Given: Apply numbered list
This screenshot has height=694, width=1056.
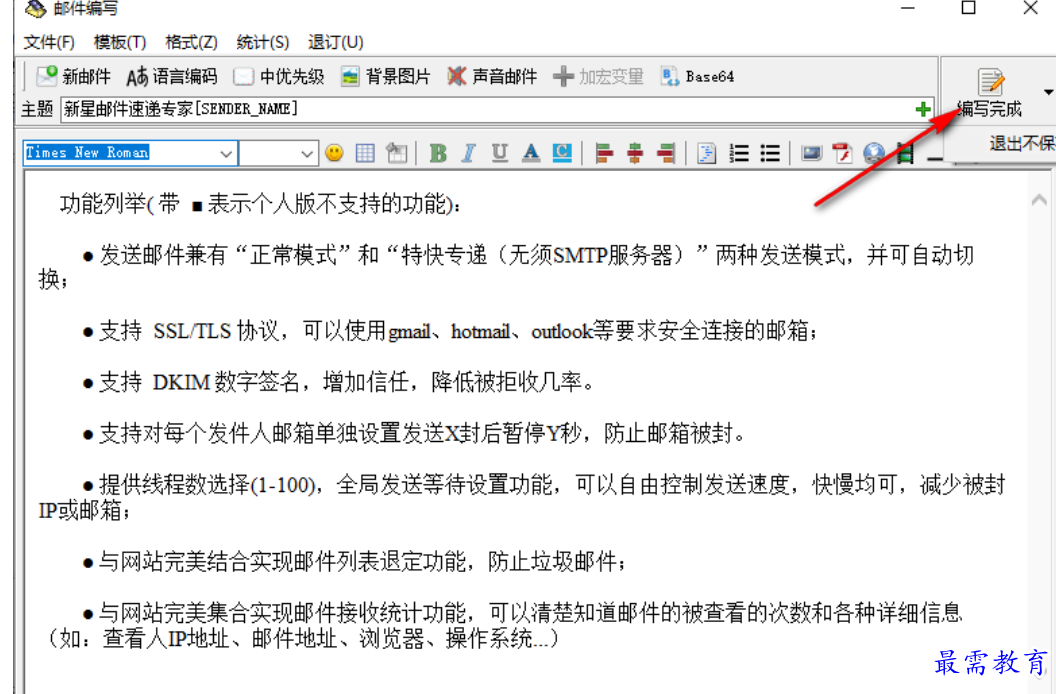Looking at the screenshot, I should pos(739,153).
